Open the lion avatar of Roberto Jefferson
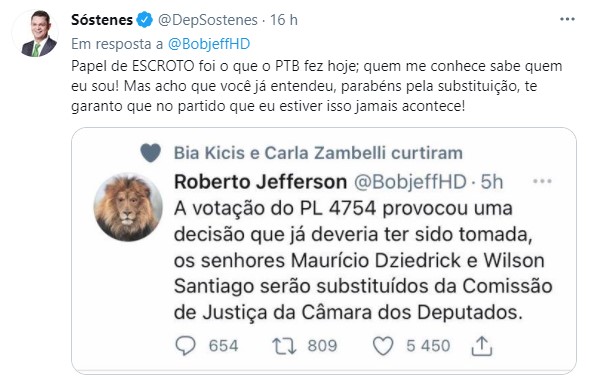Screen dimensions: 592x386 (128, 207)
